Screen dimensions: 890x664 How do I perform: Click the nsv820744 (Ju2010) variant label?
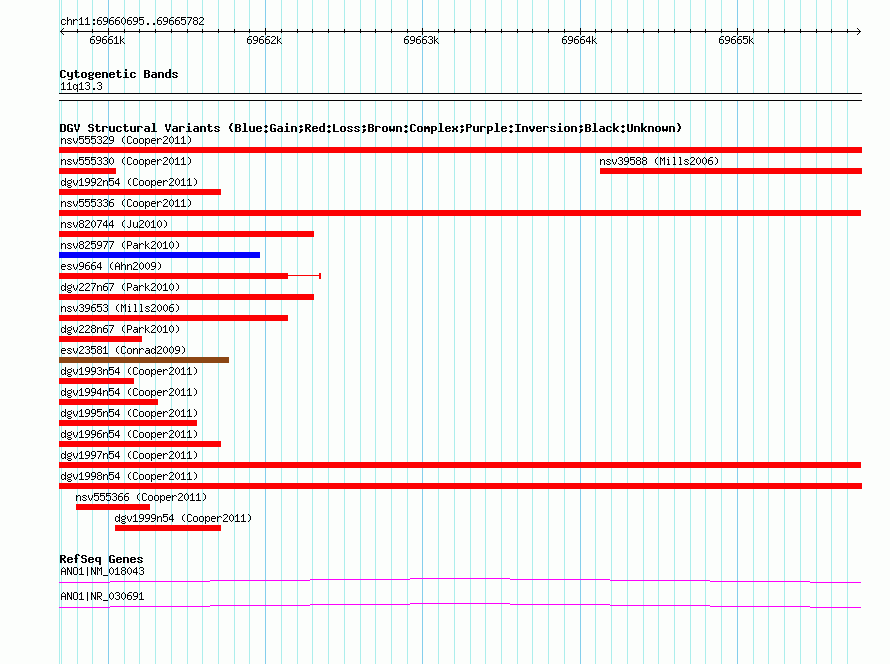(x=114, y=224)
